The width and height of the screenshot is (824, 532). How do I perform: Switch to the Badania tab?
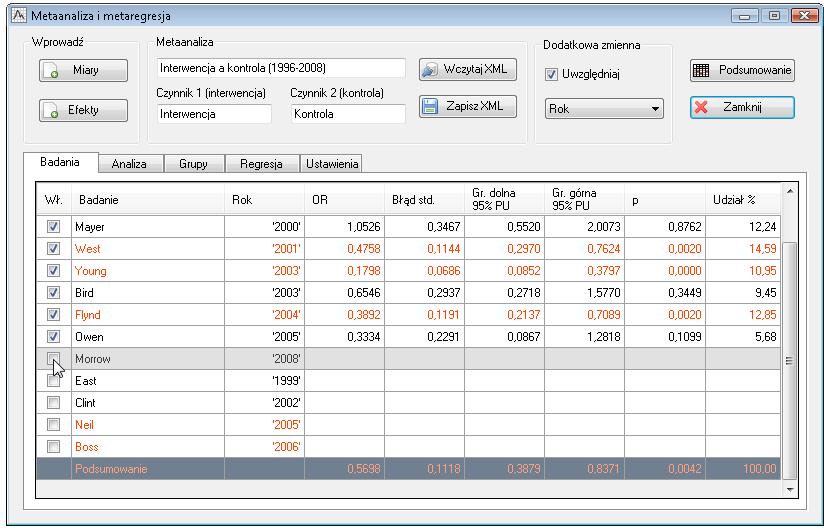tap(60, 162)
